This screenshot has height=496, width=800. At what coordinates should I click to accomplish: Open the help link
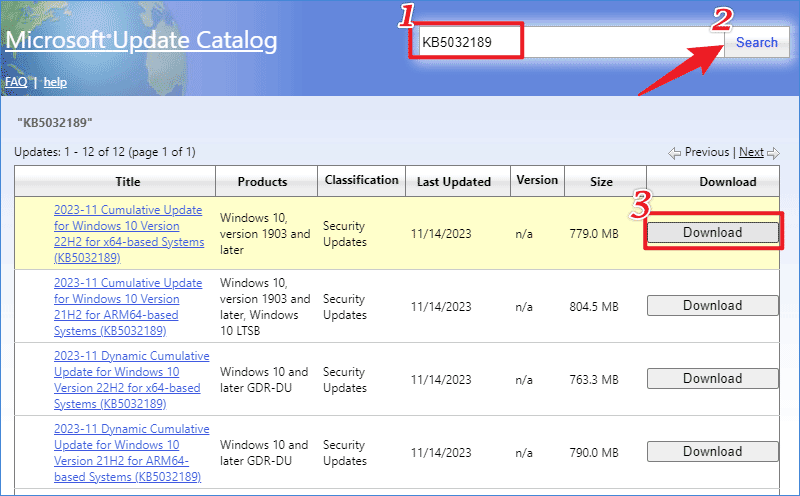click(x=55, y=82)
